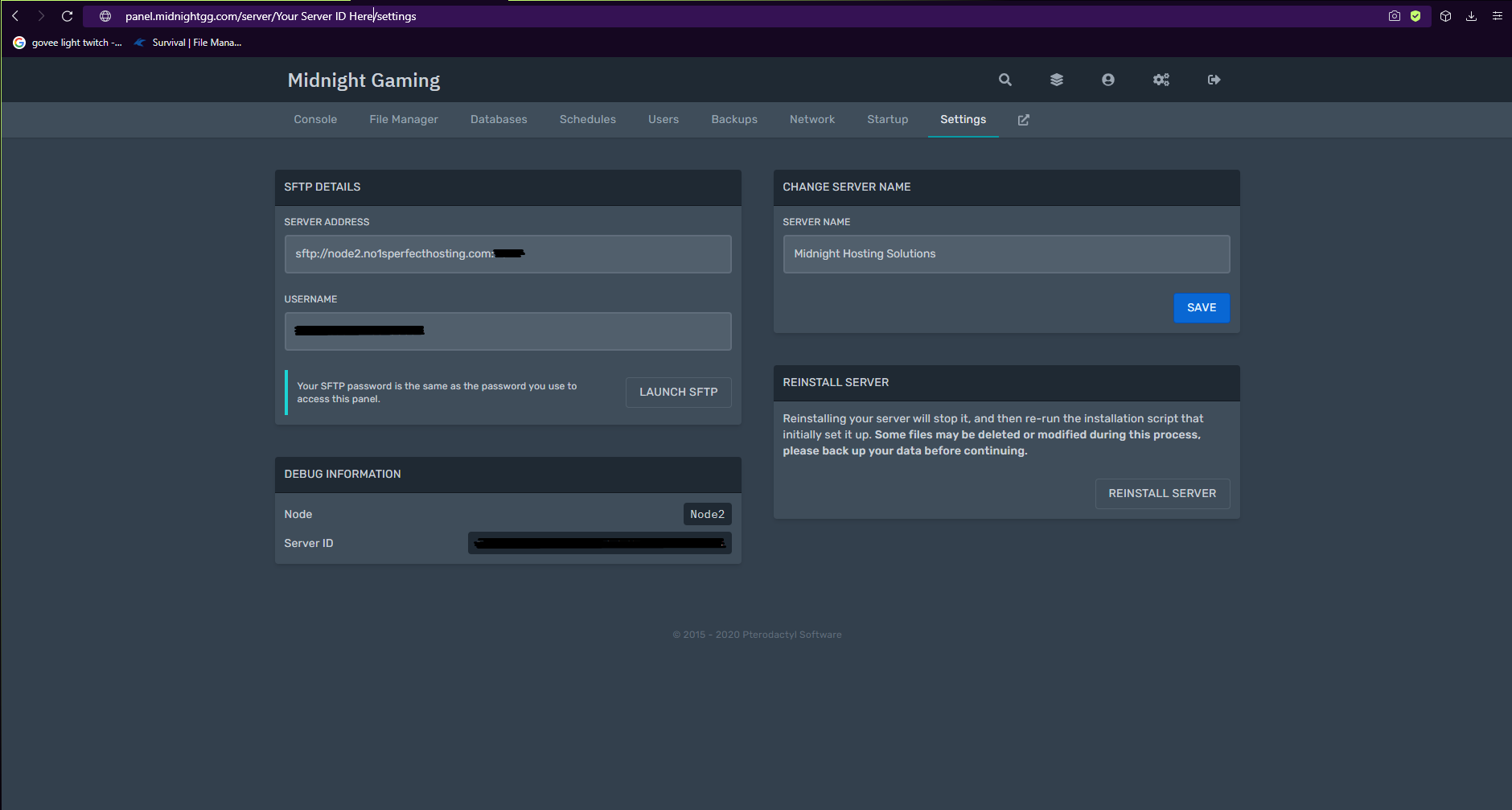Open the Startup tab
The width and height of the screenshot is (1512, 810).
click(888, 120)
